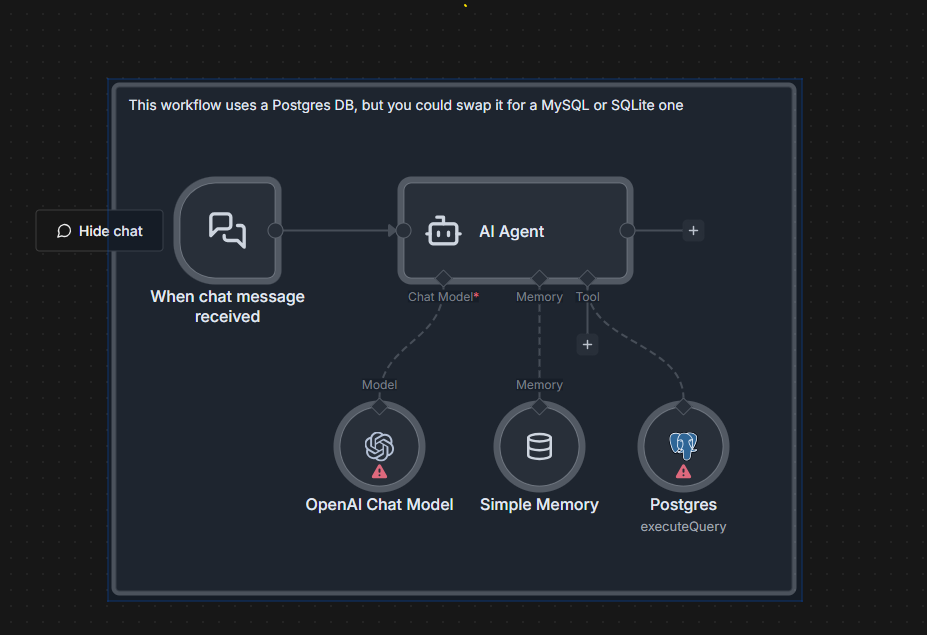
Task: Click the executeQuery label under Postgres
Action: click(x=683, y=526)
